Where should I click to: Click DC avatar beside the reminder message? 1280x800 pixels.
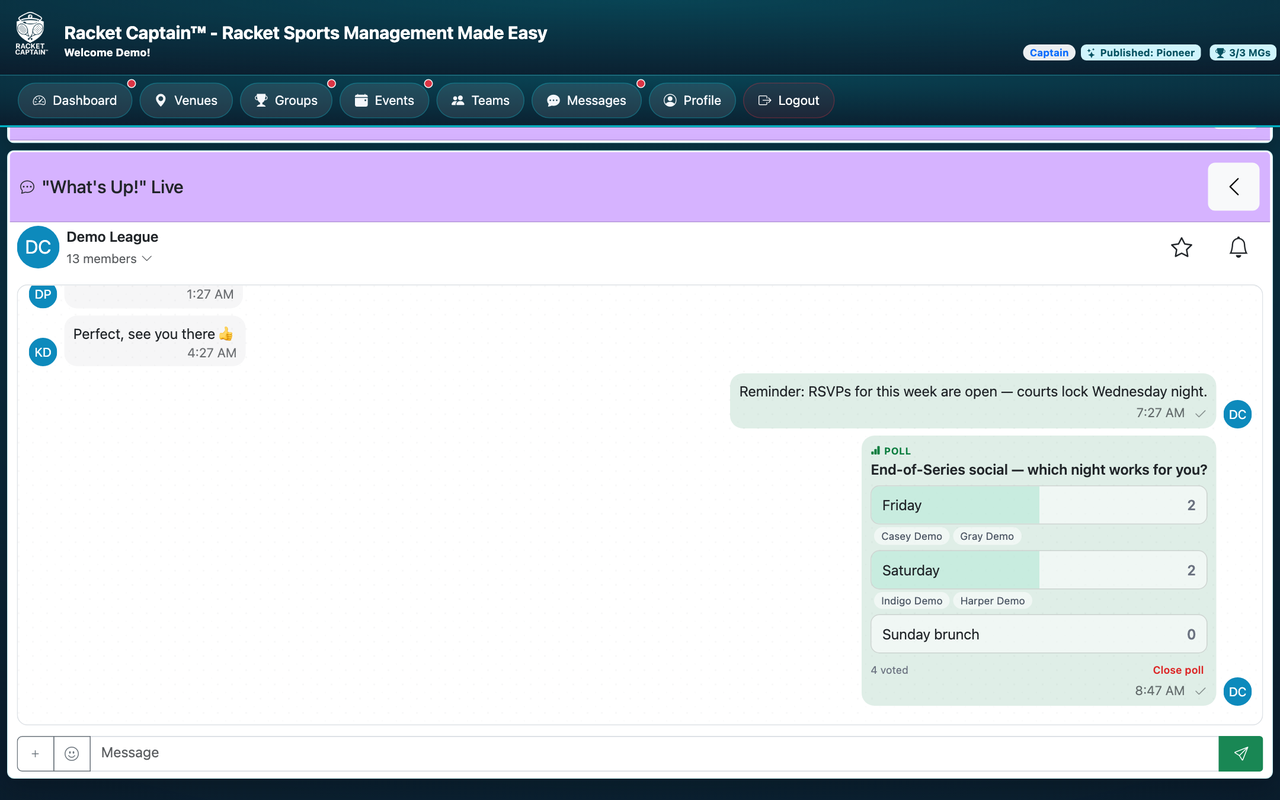[1238, 414]
